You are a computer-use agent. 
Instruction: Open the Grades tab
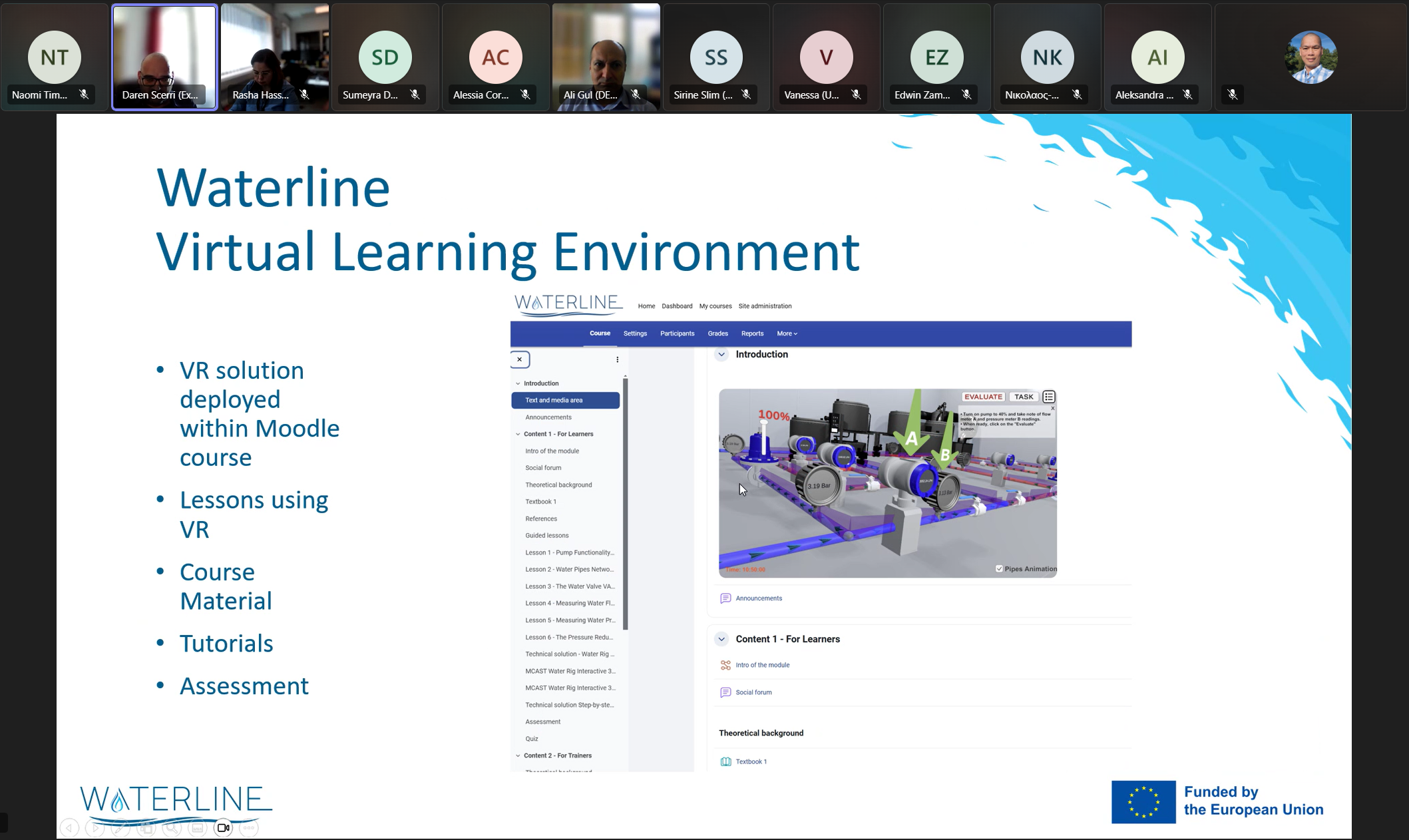pos(717,333)
